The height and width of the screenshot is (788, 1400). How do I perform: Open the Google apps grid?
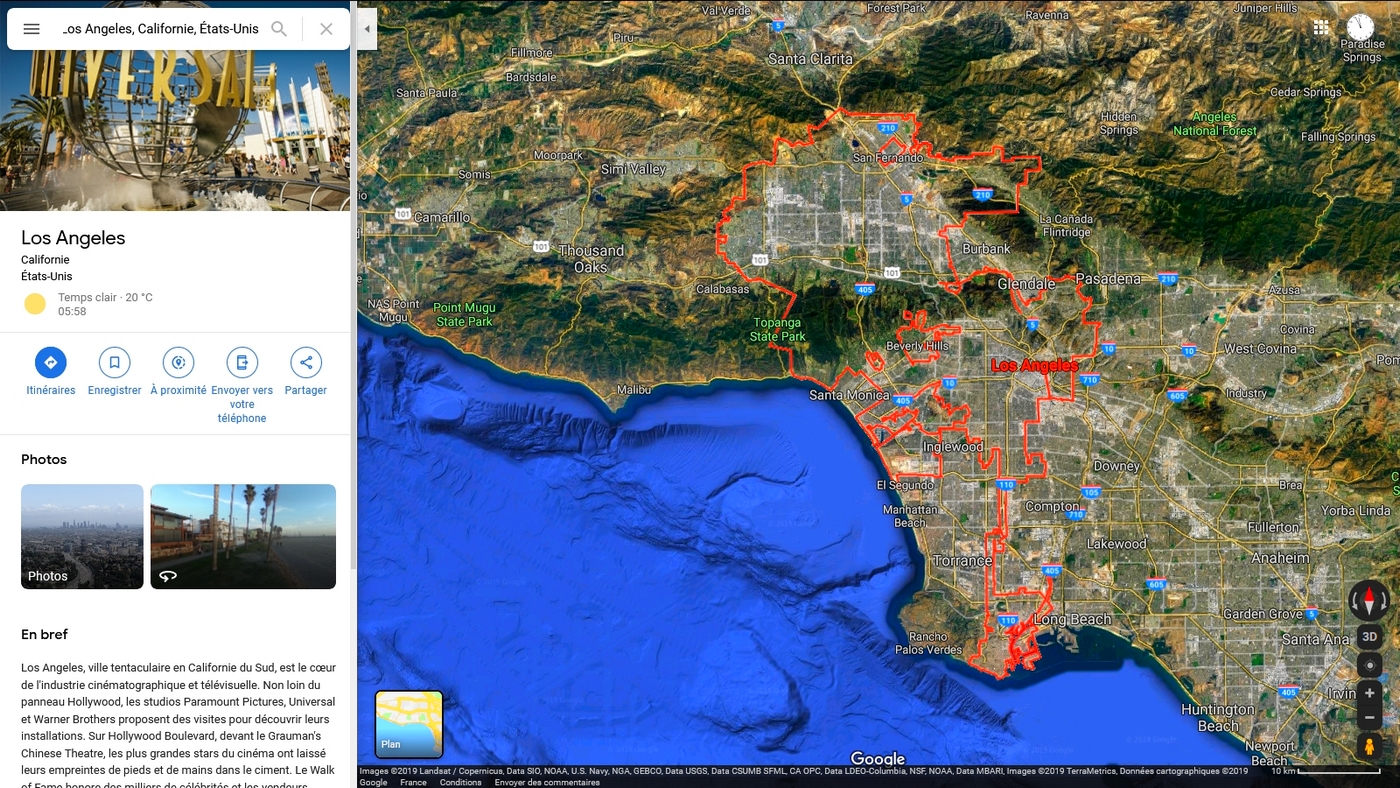(1321, 28)
